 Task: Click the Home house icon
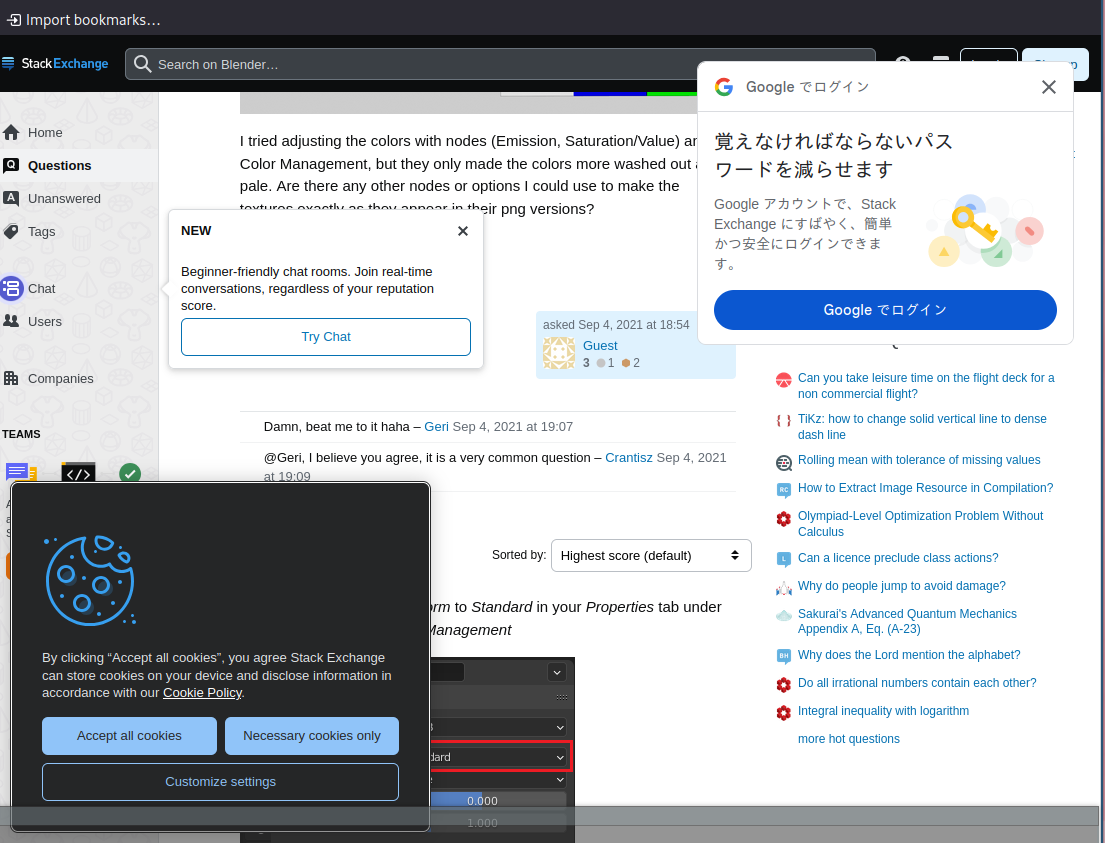coord(11,133)
